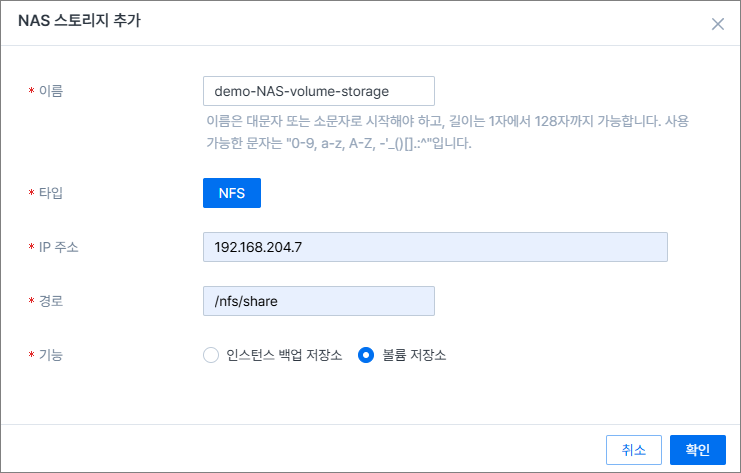
Task: Close the NAS 스토리지 추가 dialog
Action: 717,24
